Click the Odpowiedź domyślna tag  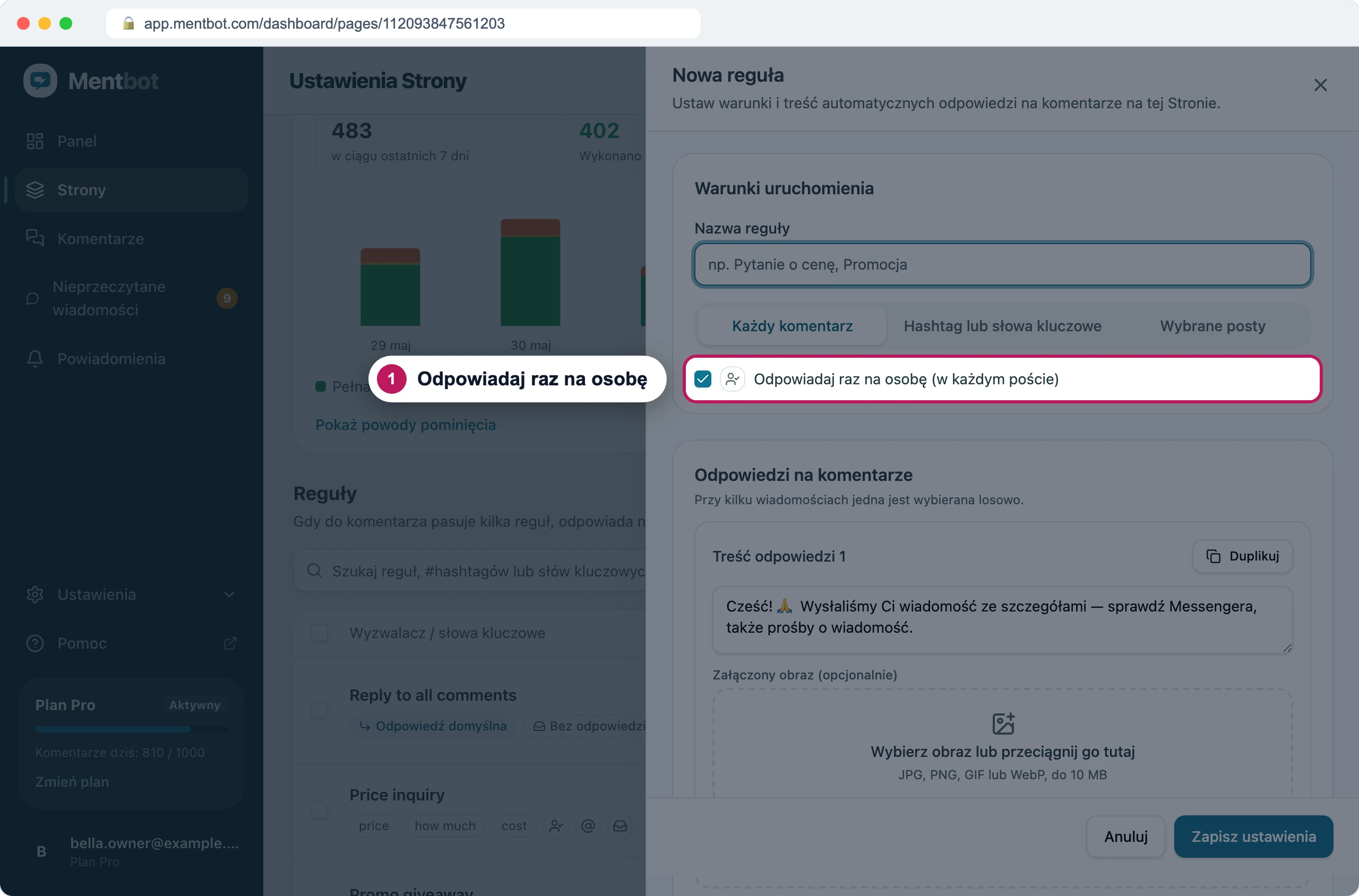pos(433,726)
